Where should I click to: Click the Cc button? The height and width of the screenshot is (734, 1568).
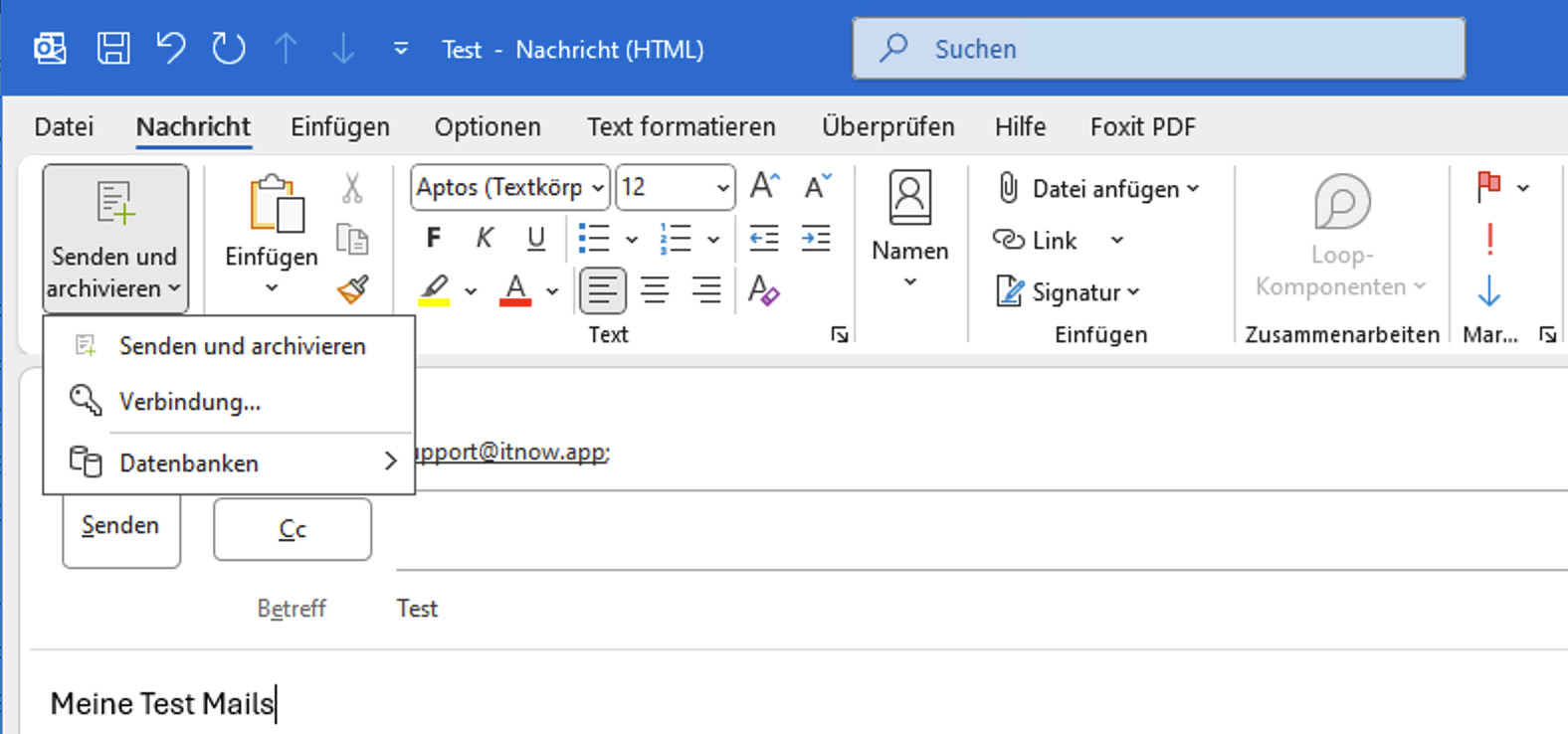click(293, 530)
